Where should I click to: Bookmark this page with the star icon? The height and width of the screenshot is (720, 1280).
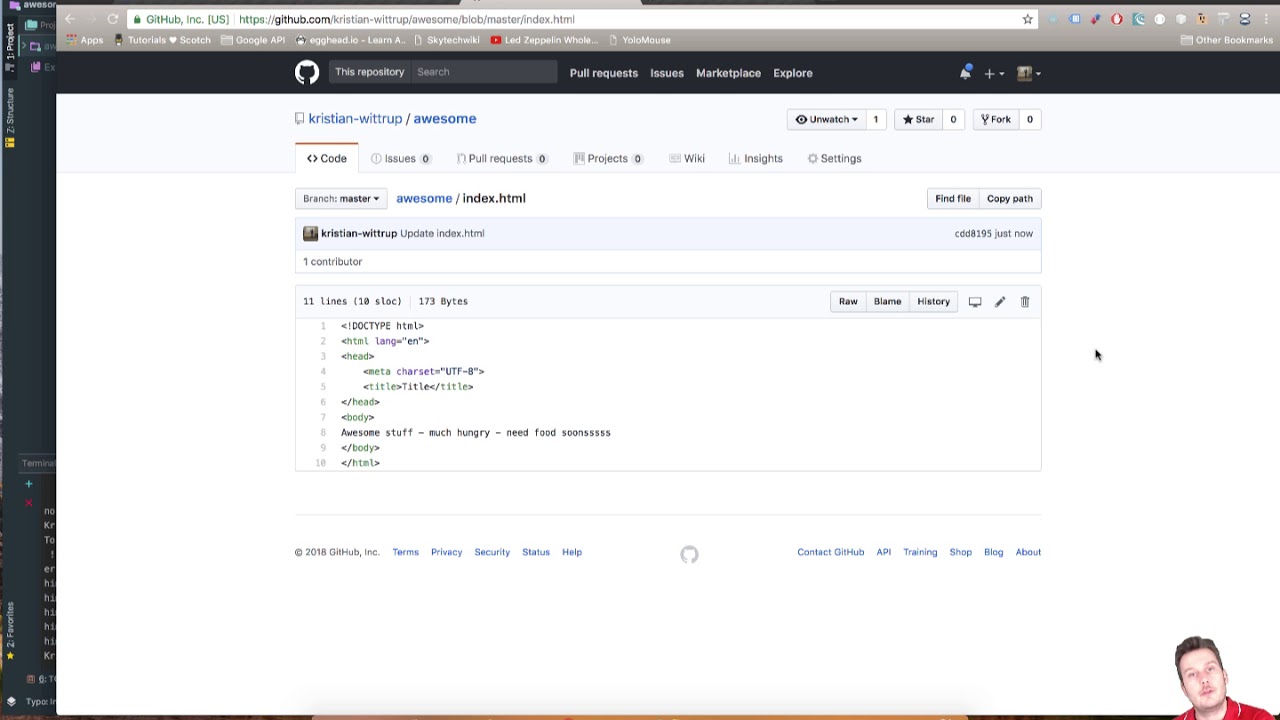tap(1027, 19)
